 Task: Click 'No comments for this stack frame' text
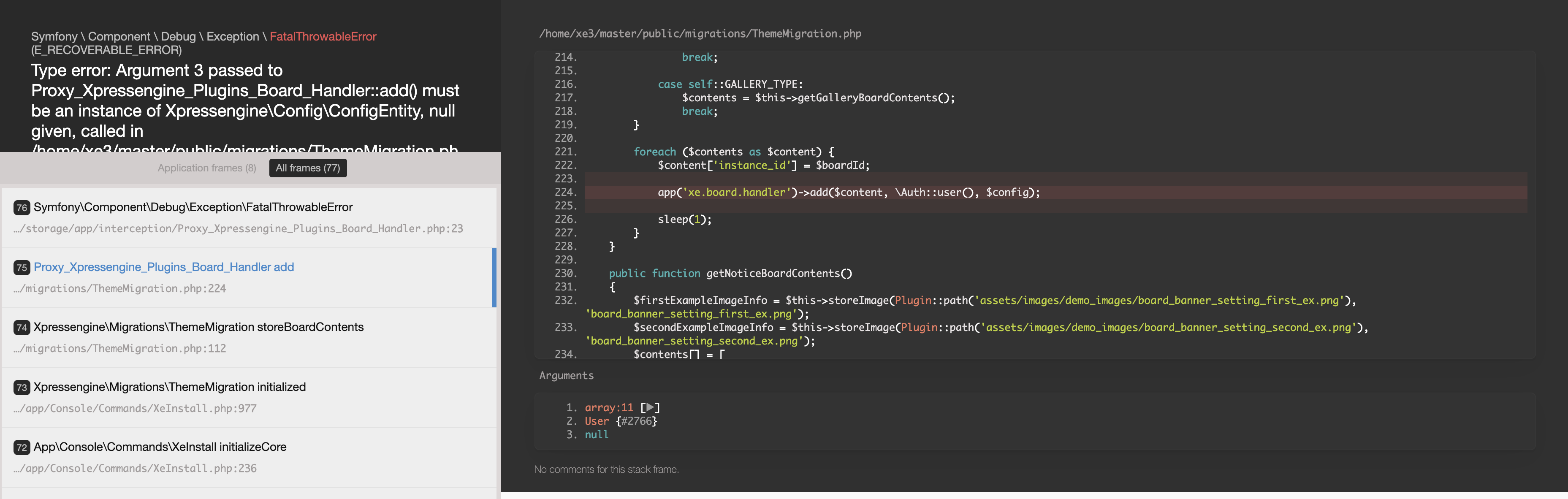coord(606,469)
